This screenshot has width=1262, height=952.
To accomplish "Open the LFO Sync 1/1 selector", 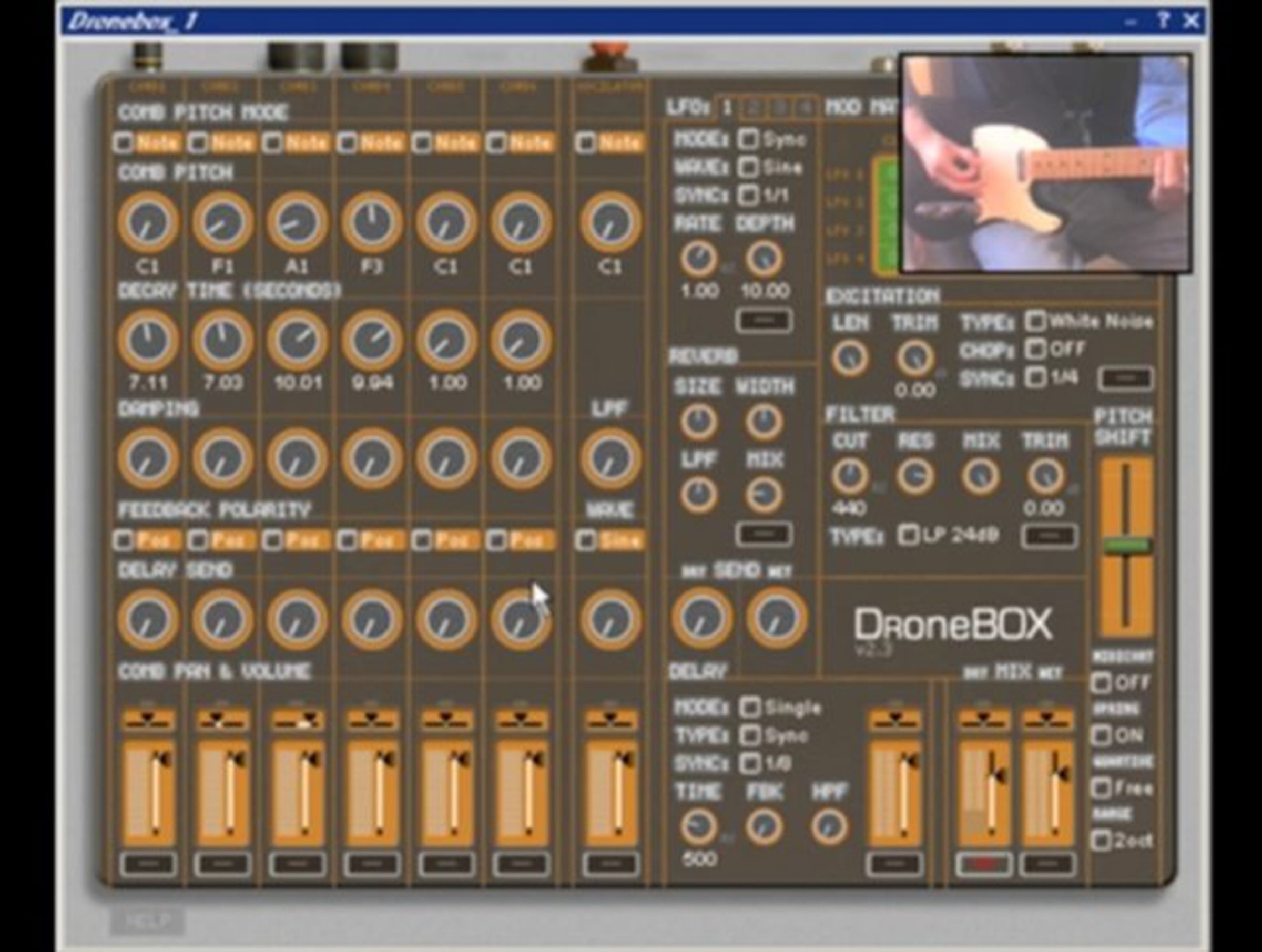I will click(749, 195).
